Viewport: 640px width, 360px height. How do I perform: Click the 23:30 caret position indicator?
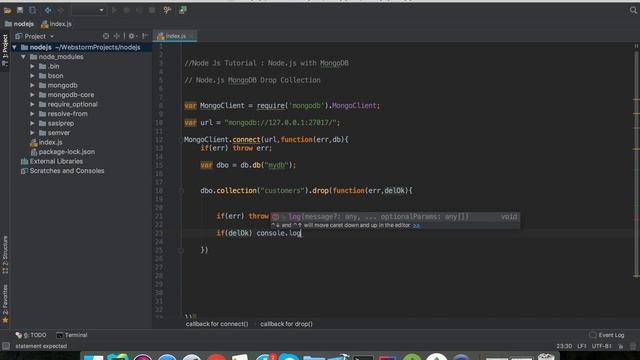[x=564, y=346]
